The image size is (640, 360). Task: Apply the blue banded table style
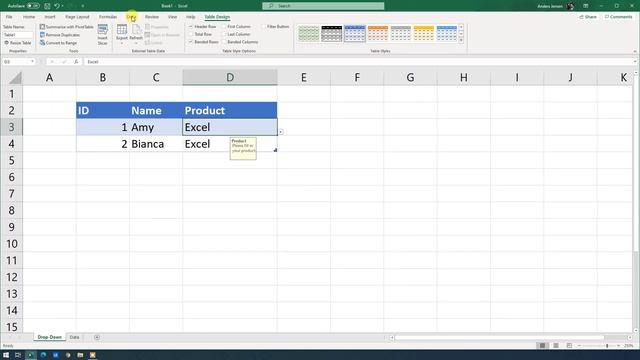[355, 33]
